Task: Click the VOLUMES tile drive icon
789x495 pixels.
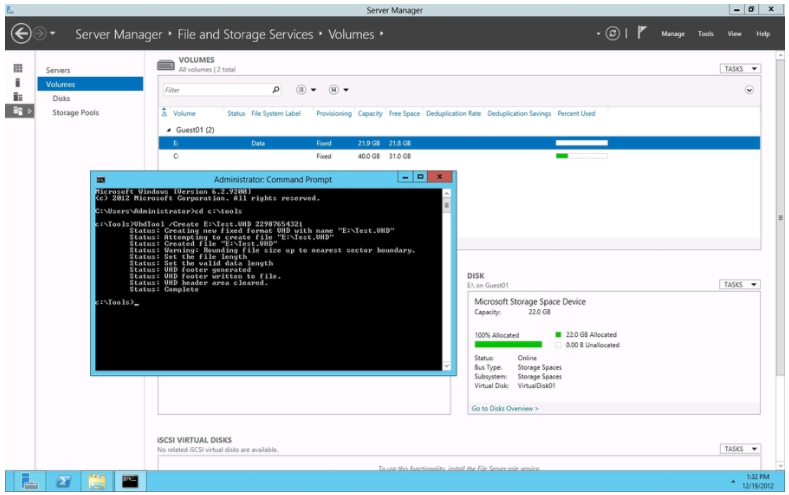Action: [x=166, y=65]
